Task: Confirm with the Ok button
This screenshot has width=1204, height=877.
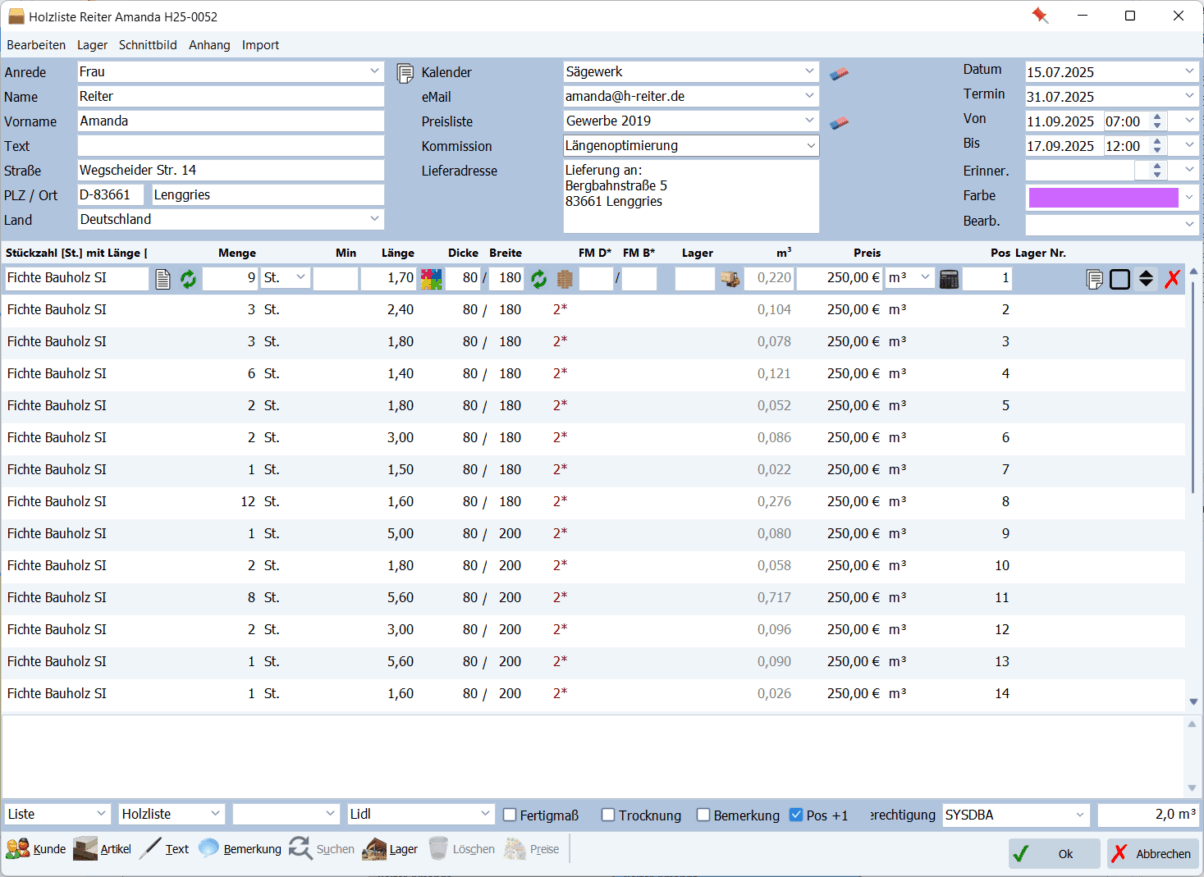Action: click(x=1054, y=854)
